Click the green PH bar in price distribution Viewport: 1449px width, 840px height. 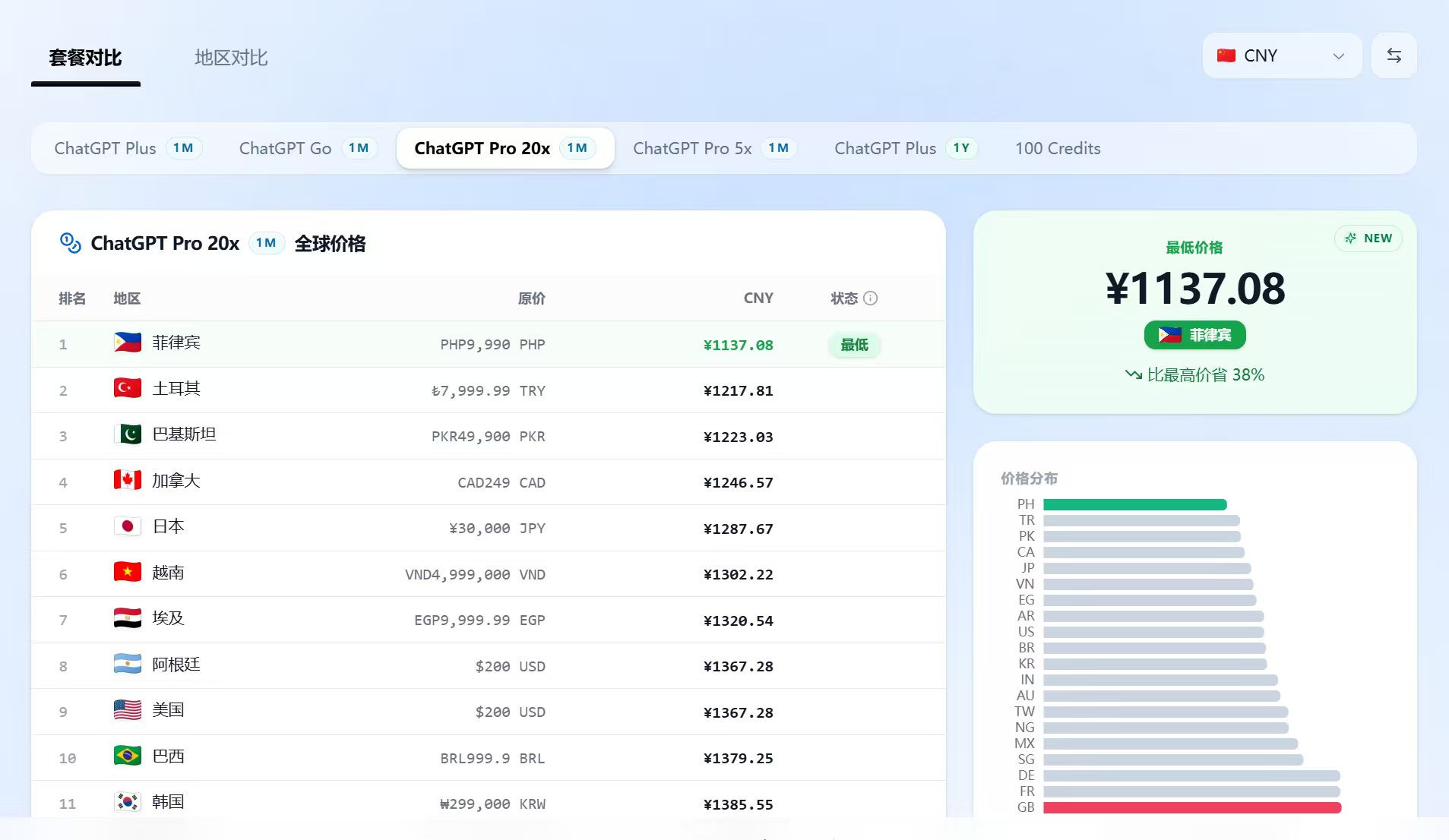click(x=1135, y=504)
